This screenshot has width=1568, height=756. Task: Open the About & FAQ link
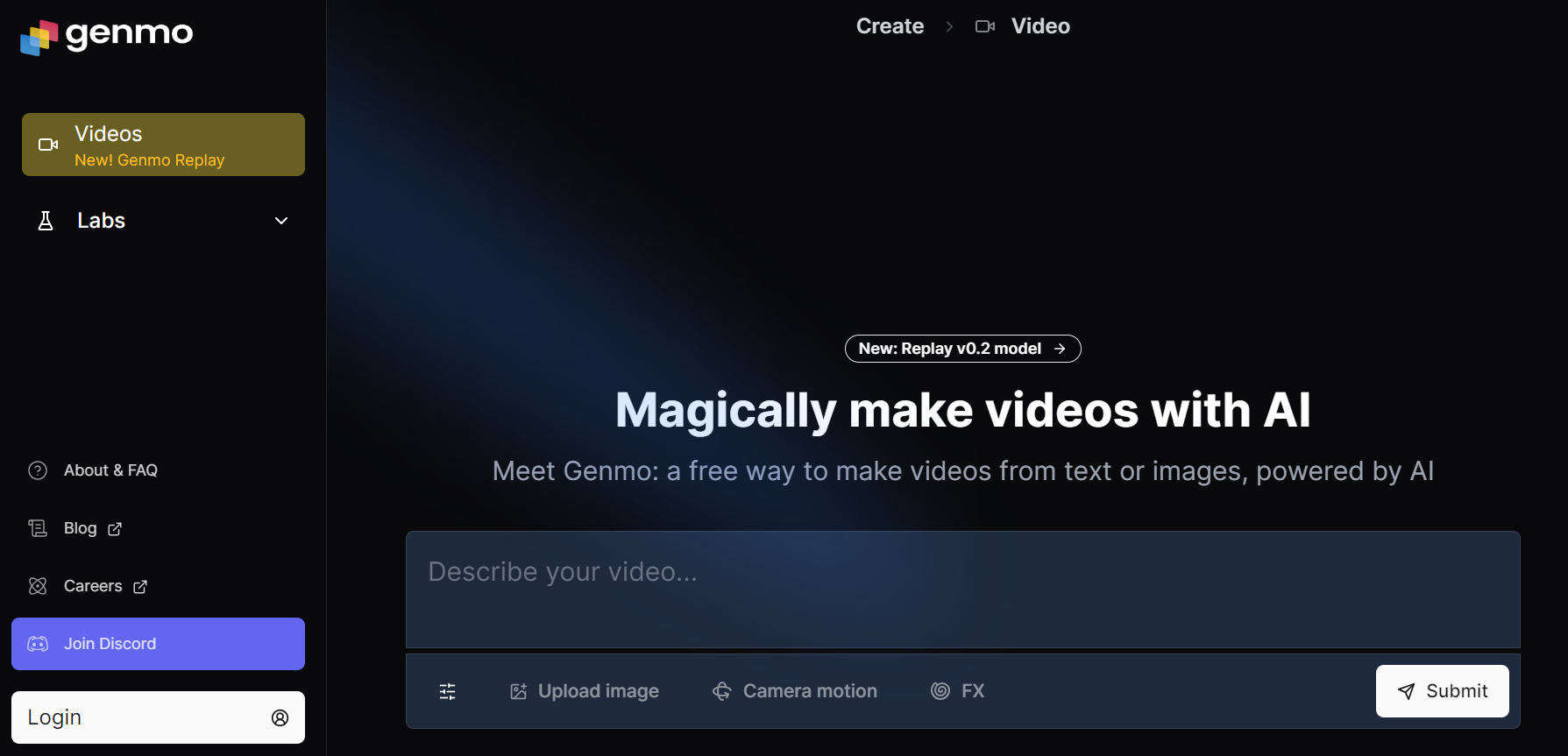tap(110, 470)
